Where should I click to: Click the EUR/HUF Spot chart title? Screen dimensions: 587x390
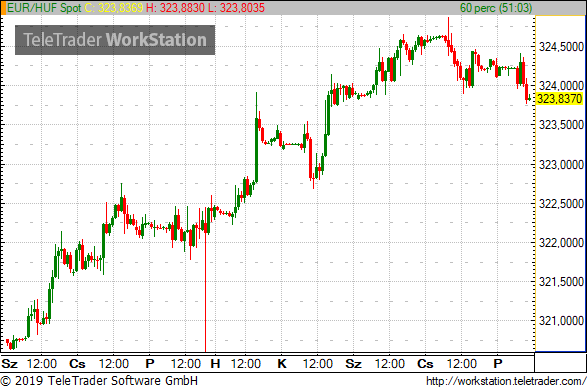pyautogui.click(x=44, y=8)
